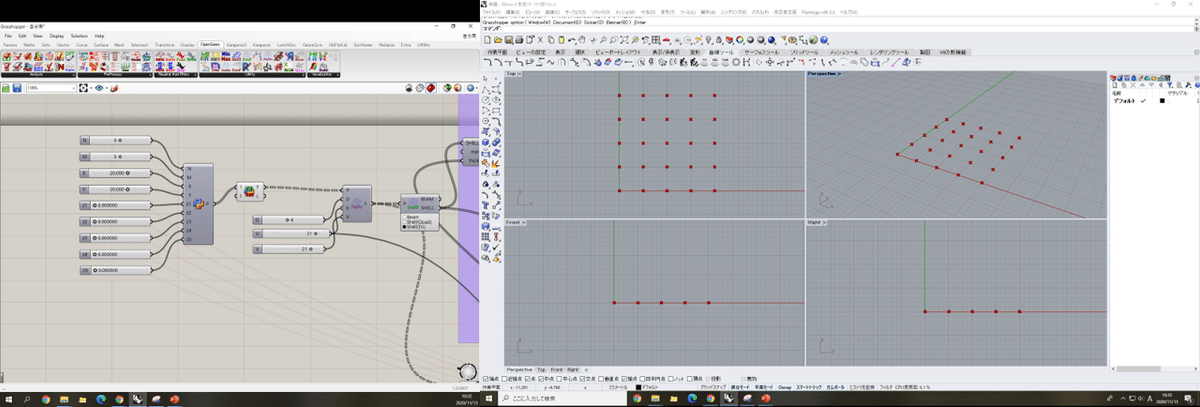
Task: Toggle Osnap in the Rhino status bar
Action: pos(785,387)
